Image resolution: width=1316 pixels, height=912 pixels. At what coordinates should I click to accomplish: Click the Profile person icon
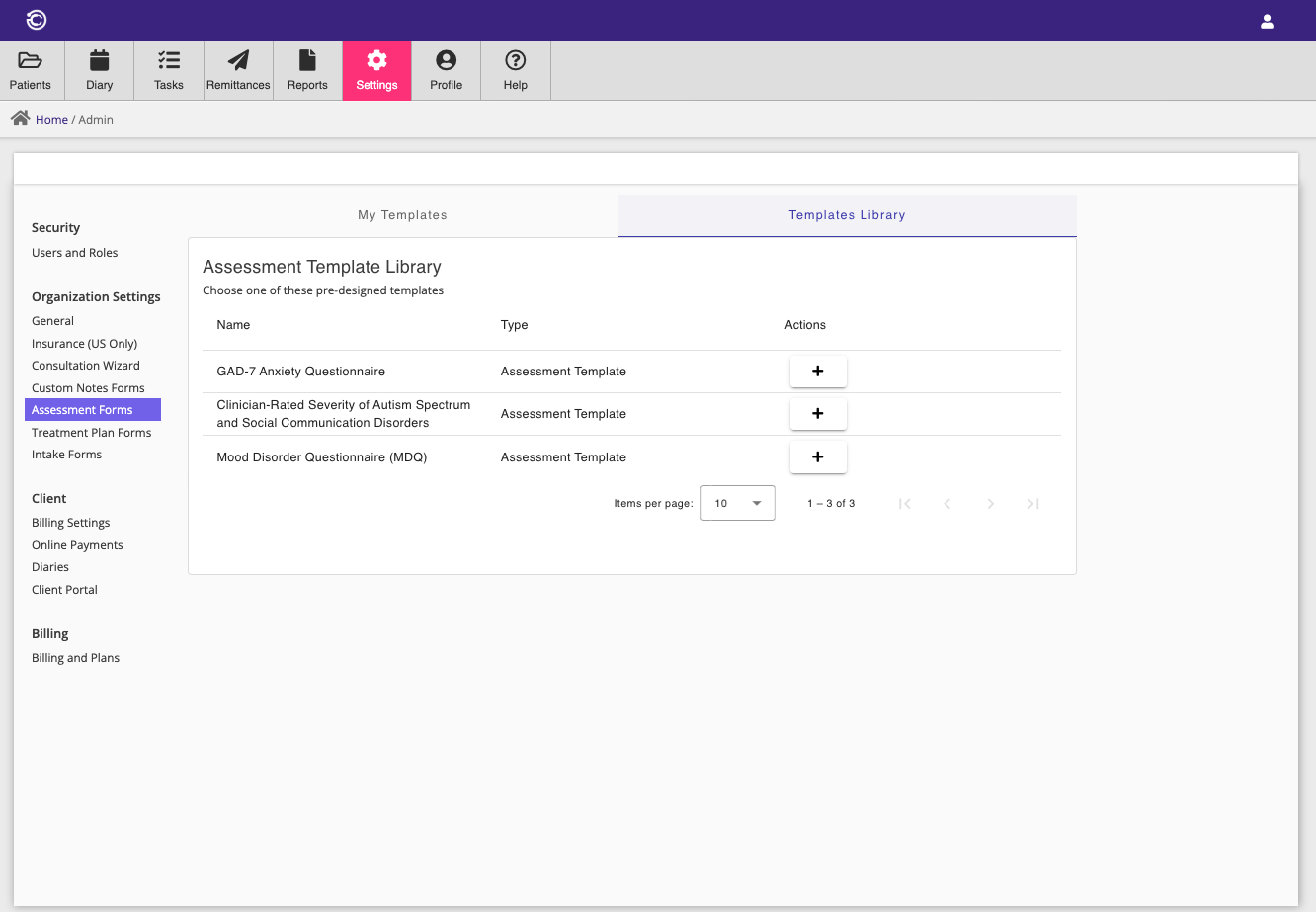tap(447, 61)
